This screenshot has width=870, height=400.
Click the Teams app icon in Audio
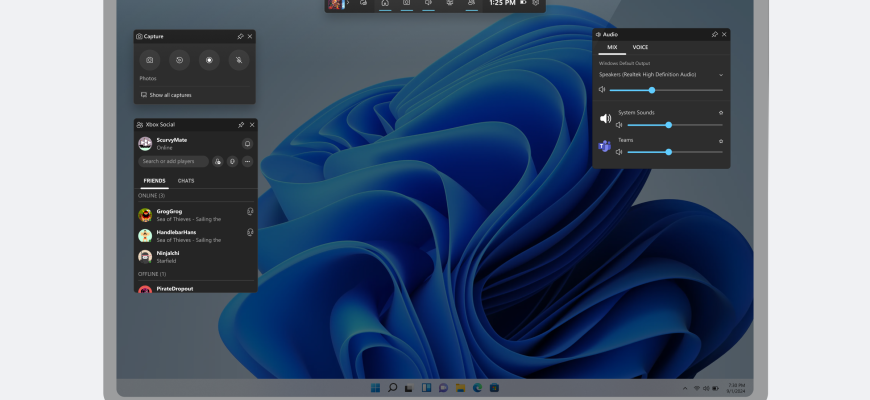(604, 146)
